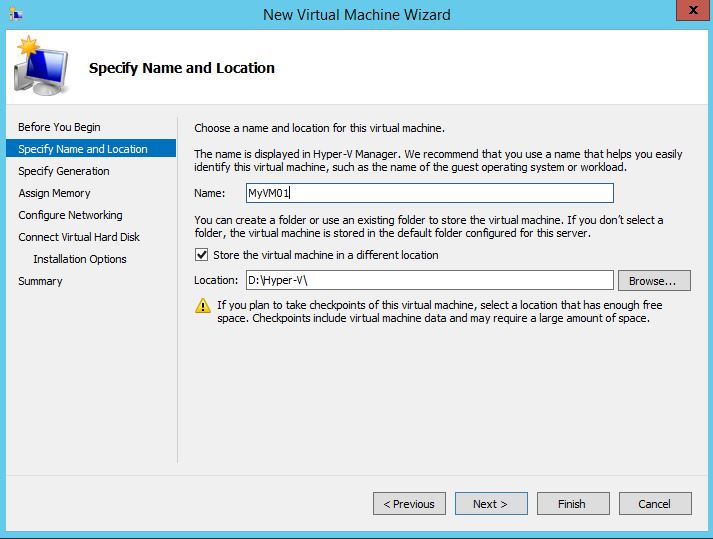Go to the Summary step
Screen dimensions: 713x539
point(40,281)
